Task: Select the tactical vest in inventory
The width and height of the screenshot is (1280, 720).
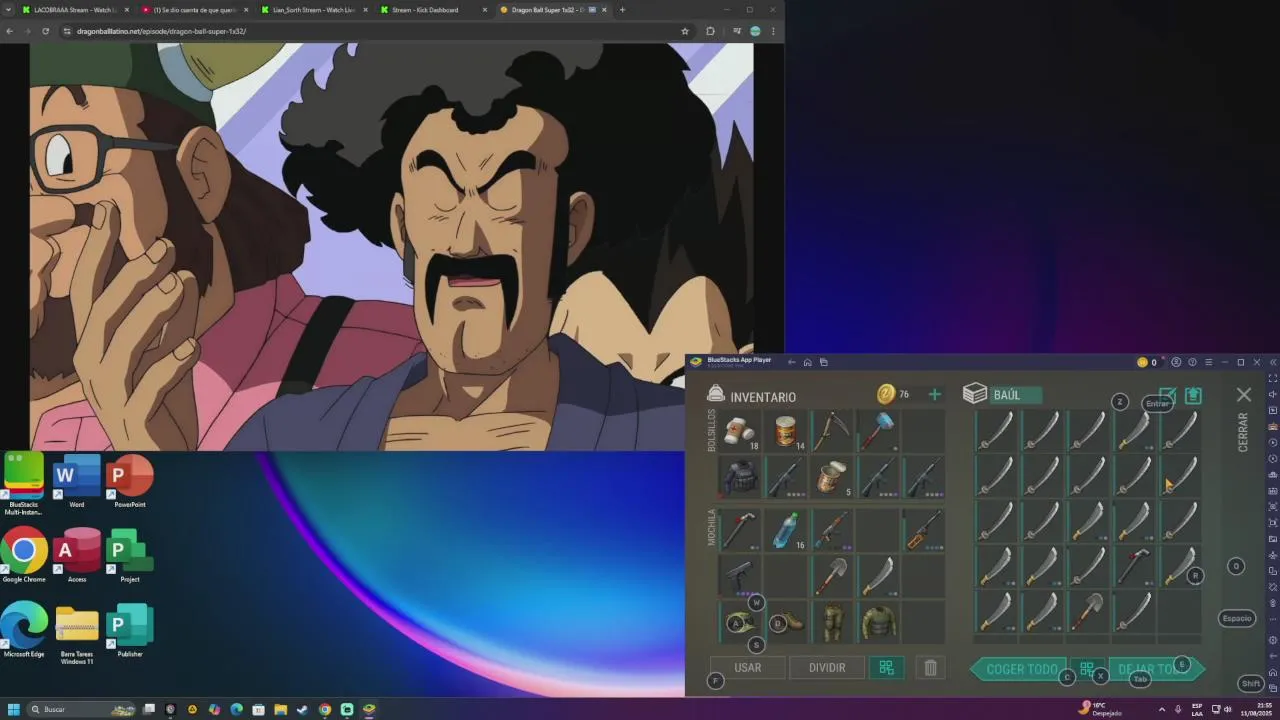Action: [x=740, y=477]
